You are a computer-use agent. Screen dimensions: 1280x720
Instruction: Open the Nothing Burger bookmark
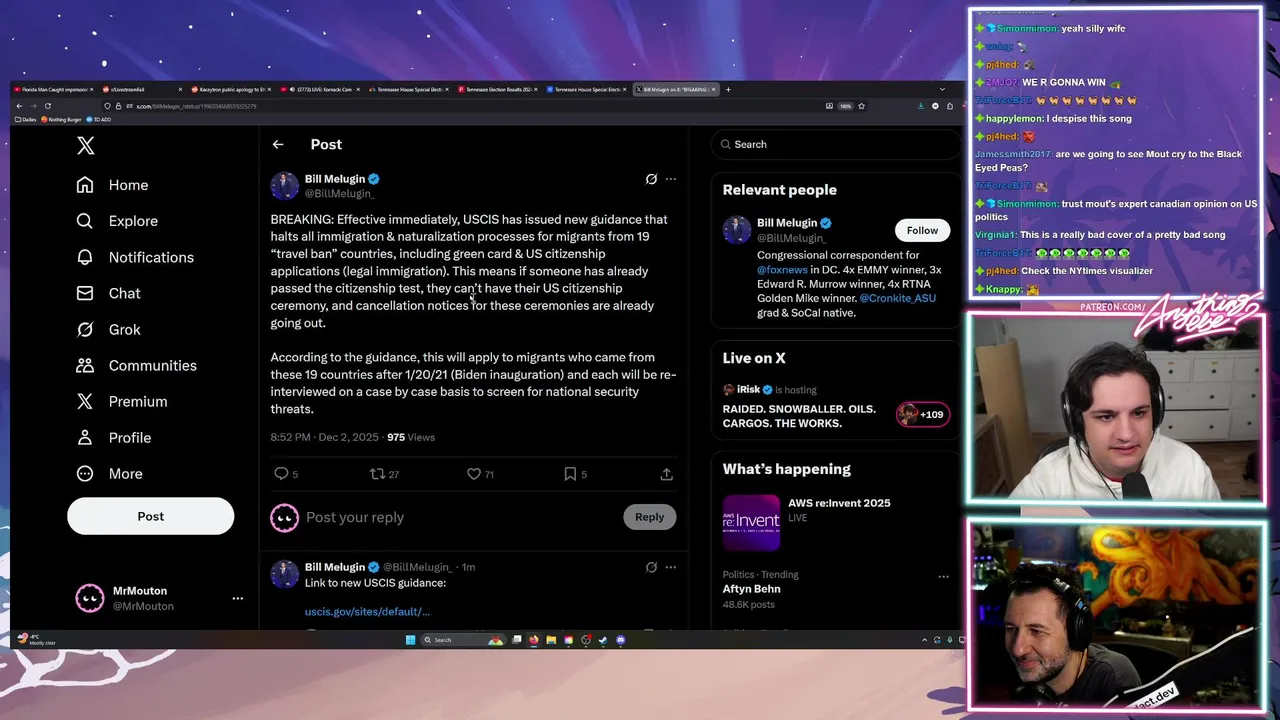62,119
